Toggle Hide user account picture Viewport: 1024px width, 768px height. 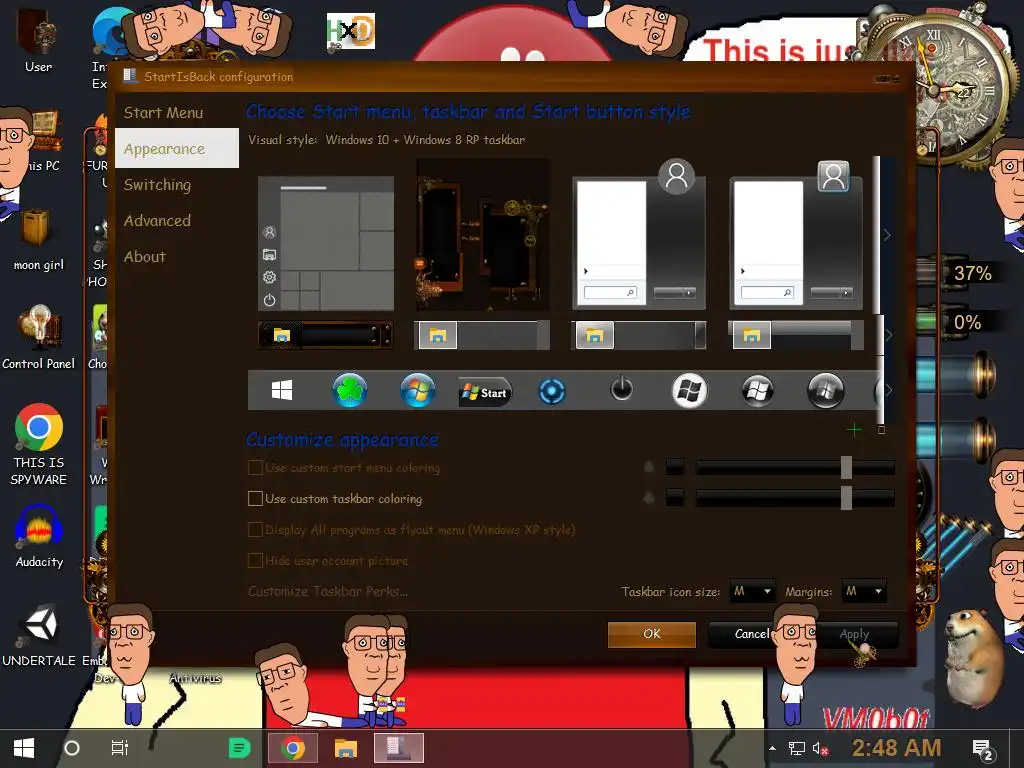pyautogui.click(x=255, y=560)
